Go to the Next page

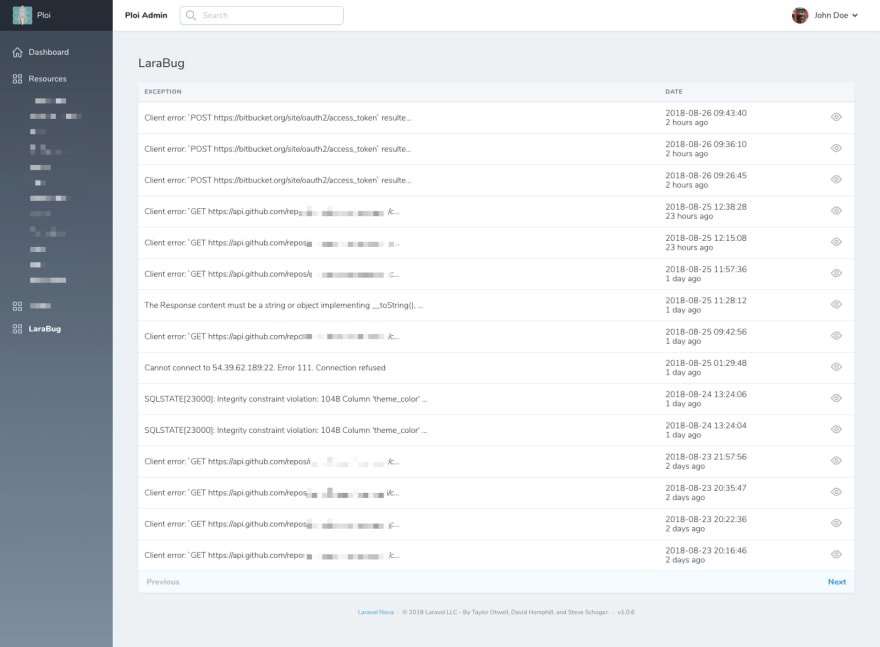pos(837,582)
